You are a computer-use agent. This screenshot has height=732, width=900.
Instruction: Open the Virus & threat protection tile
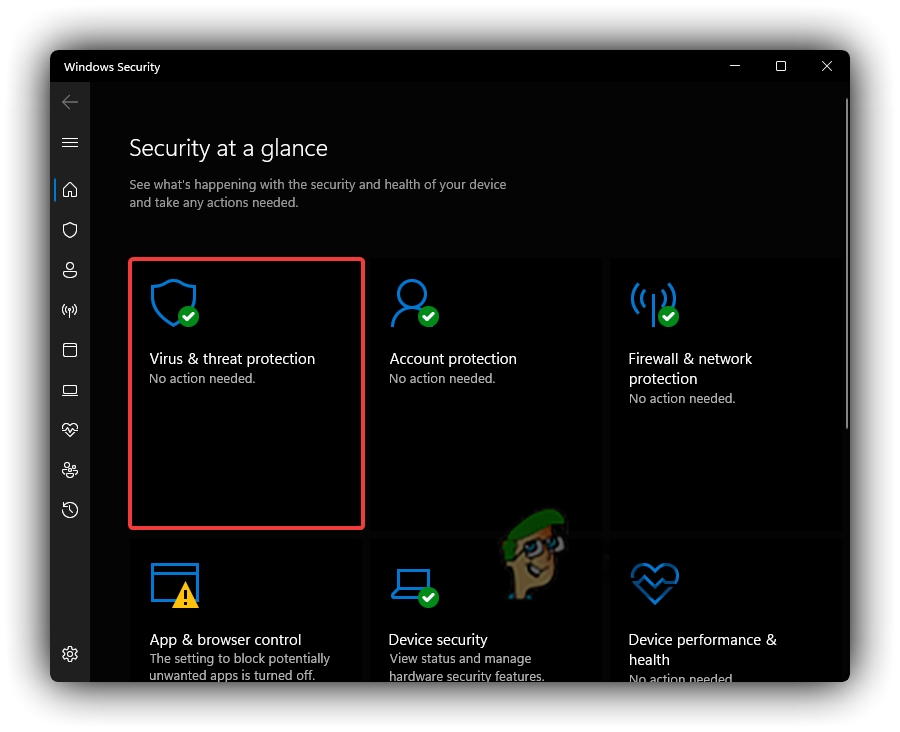[246, 393]
